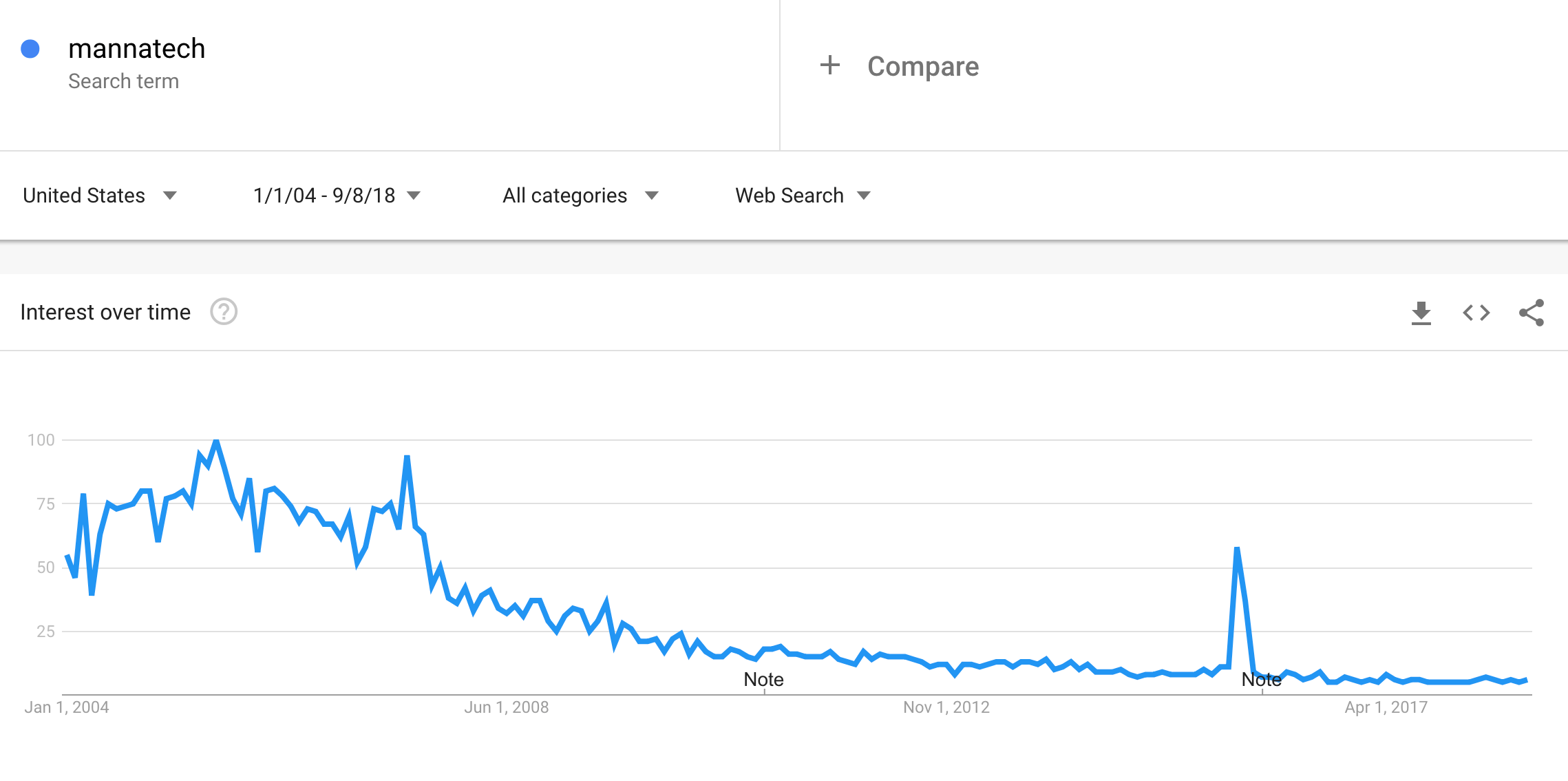Click the blue dot beside mannatech

(30, 49)
